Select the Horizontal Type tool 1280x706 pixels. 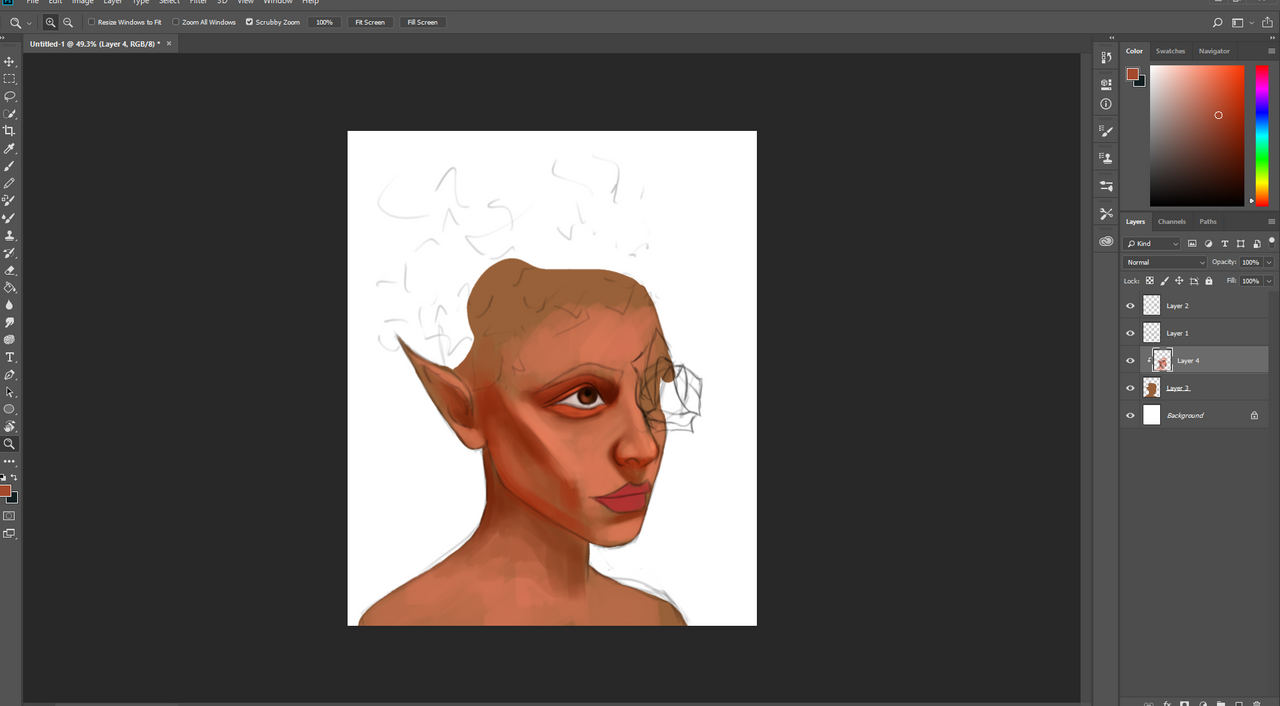pos(10,357)
